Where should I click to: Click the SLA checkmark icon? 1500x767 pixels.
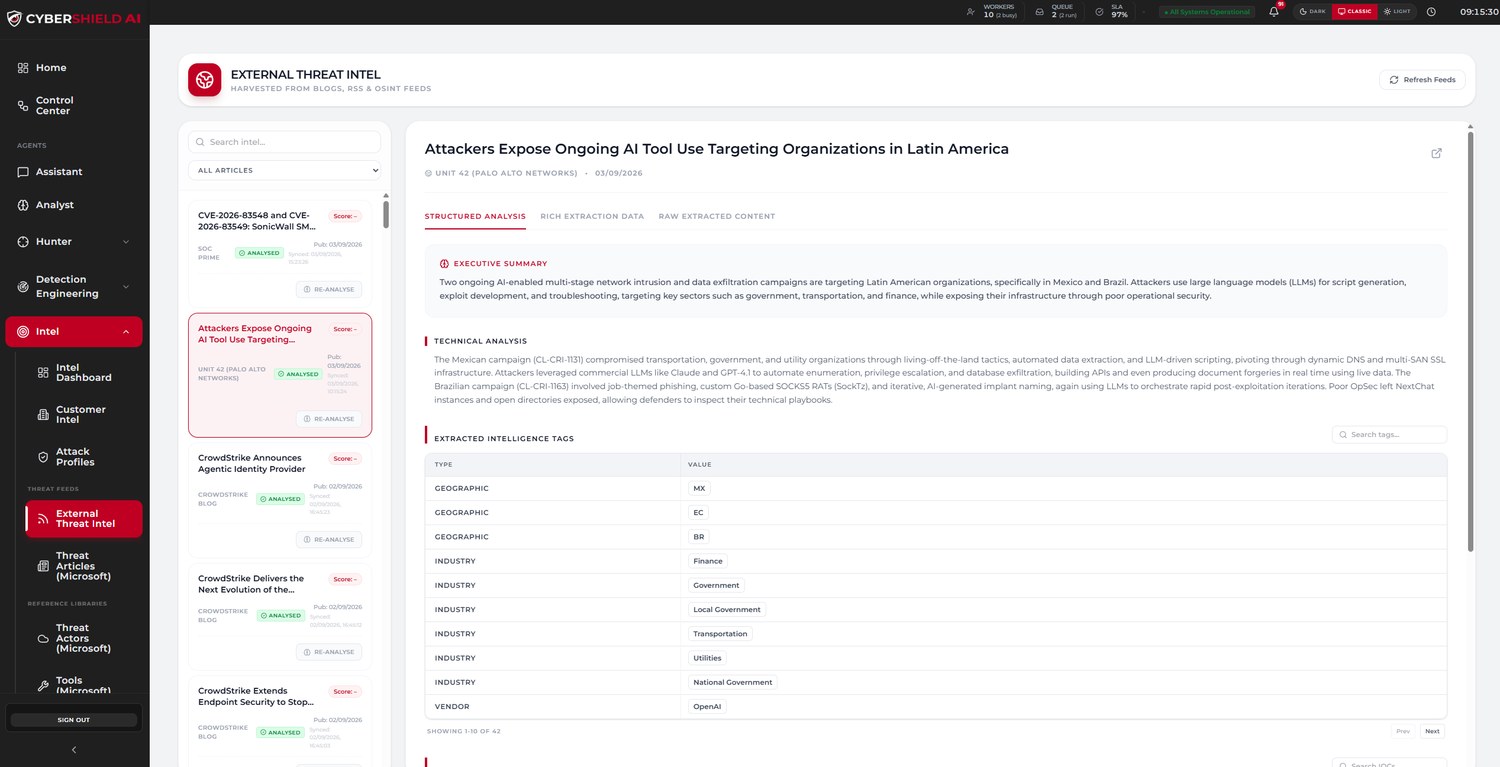pos(1099,12)
